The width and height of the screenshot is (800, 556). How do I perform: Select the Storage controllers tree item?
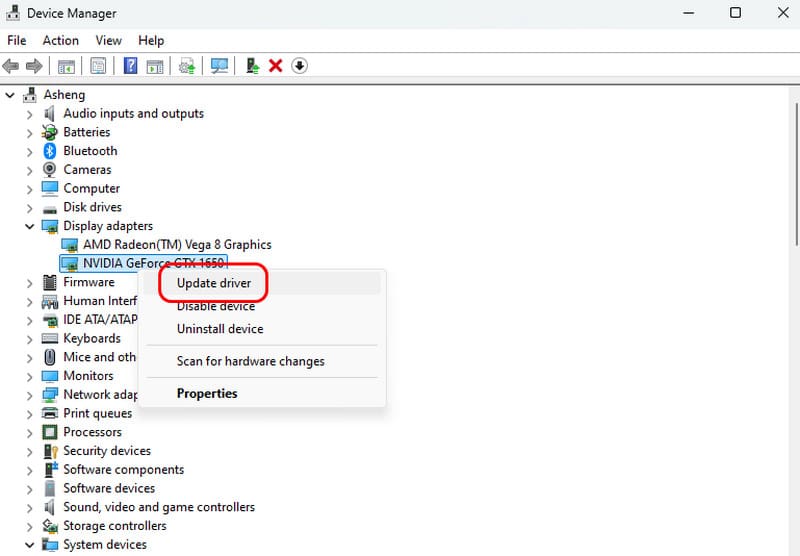point(114,526)
